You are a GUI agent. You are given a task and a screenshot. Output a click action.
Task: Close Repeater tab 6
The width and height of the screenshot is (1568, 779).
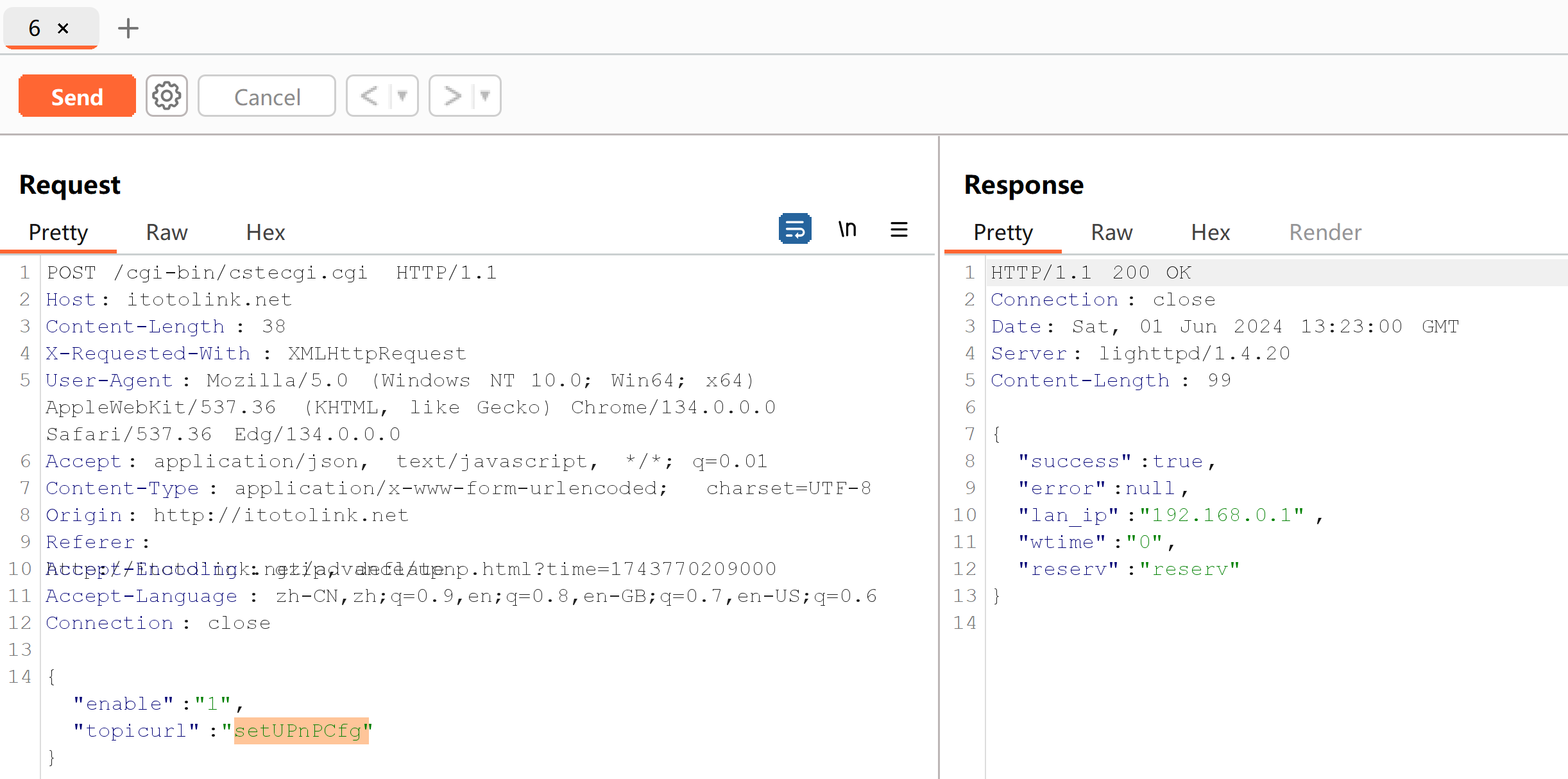[x=63, y=28]
